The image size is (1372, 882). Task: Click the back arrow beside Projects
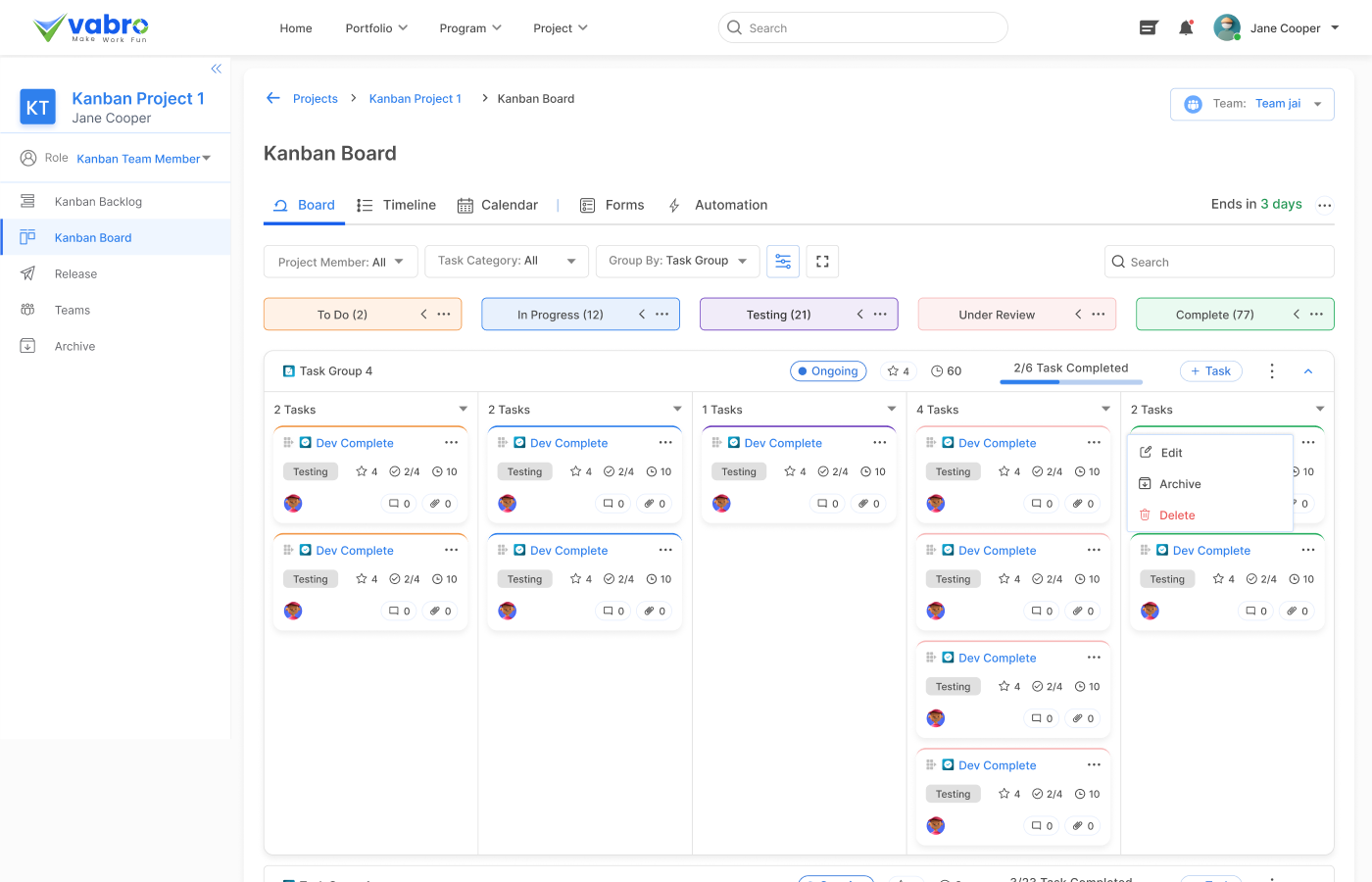click(x=273, y=98)
